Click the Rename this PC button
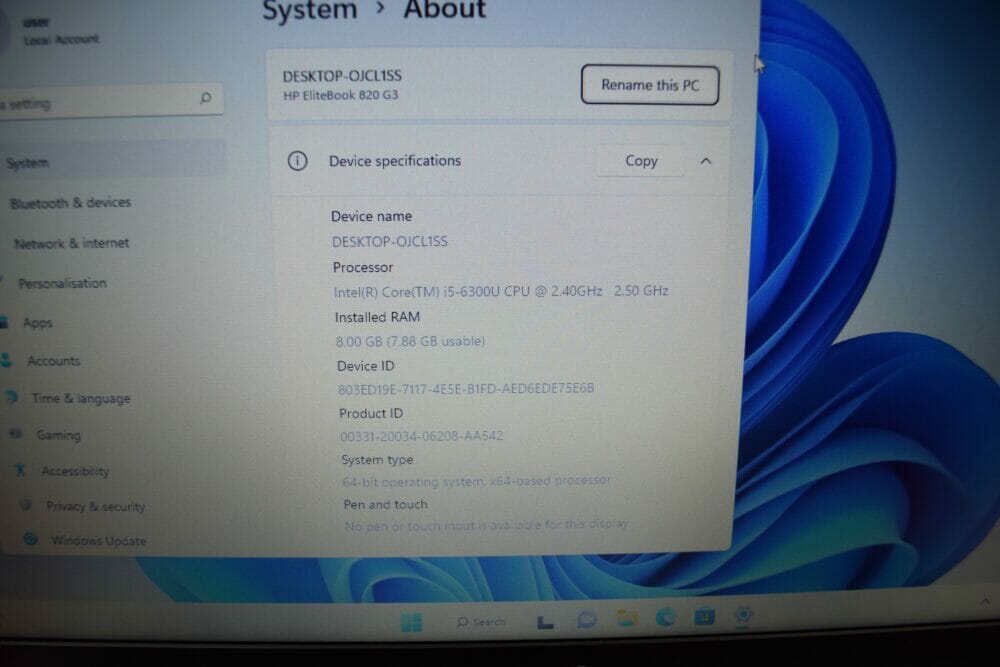This screenshot has width=1000, height=667. click(x=649, y=85)
